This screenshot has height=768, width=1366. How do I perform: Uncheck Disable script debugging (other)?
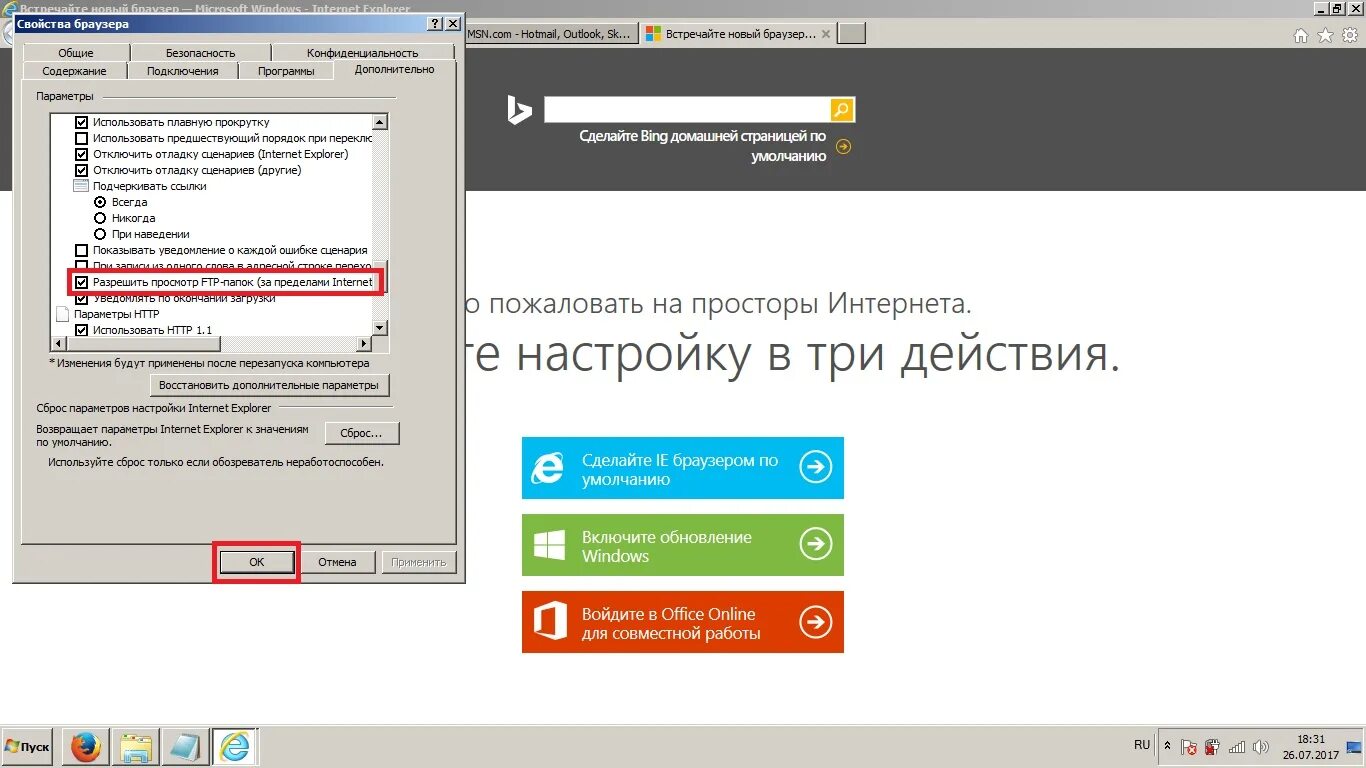pyautogui.click(x=82, y=170)
